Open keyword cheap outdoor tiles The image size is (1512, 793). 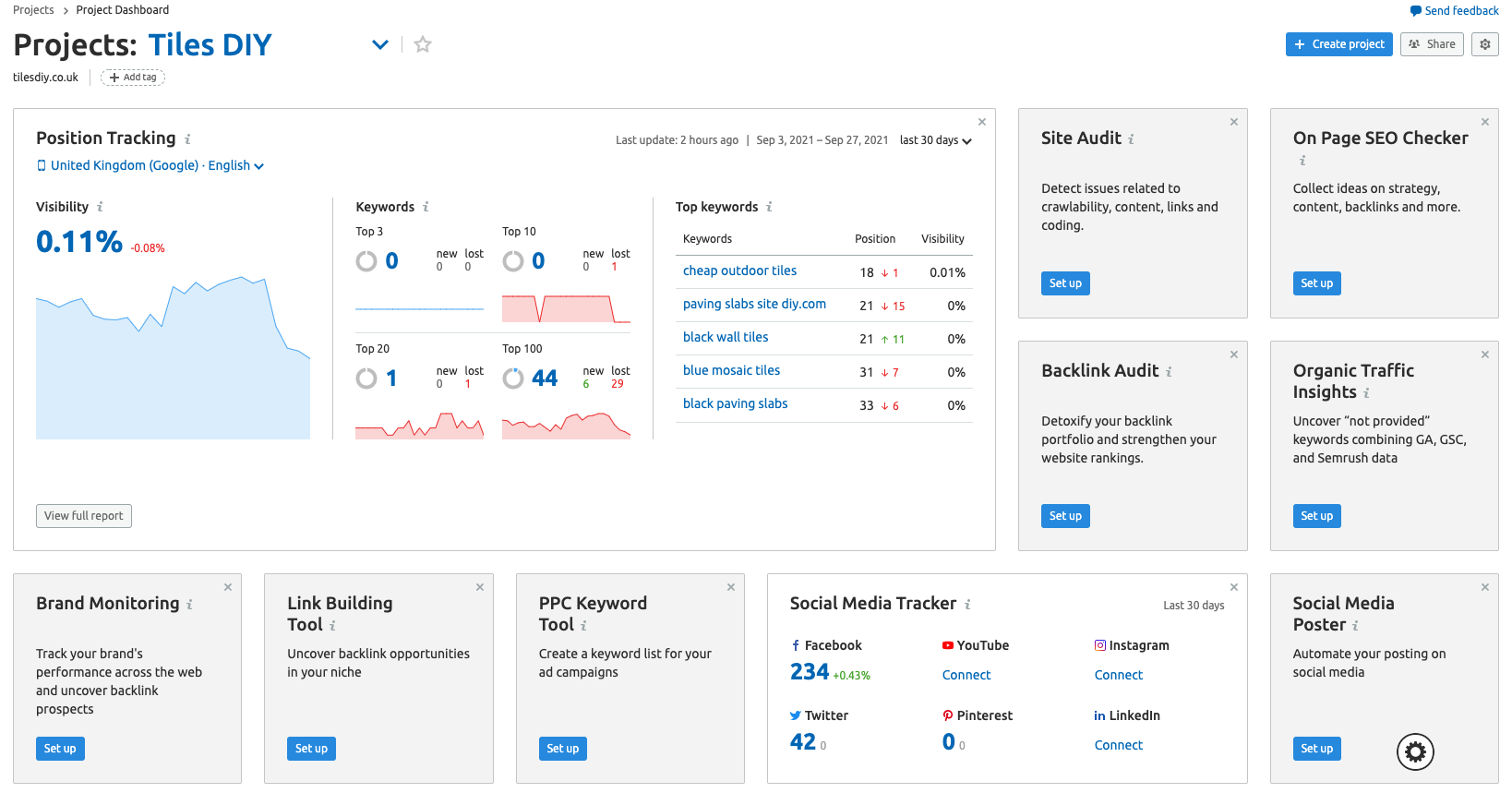click(x=739, y=270)
